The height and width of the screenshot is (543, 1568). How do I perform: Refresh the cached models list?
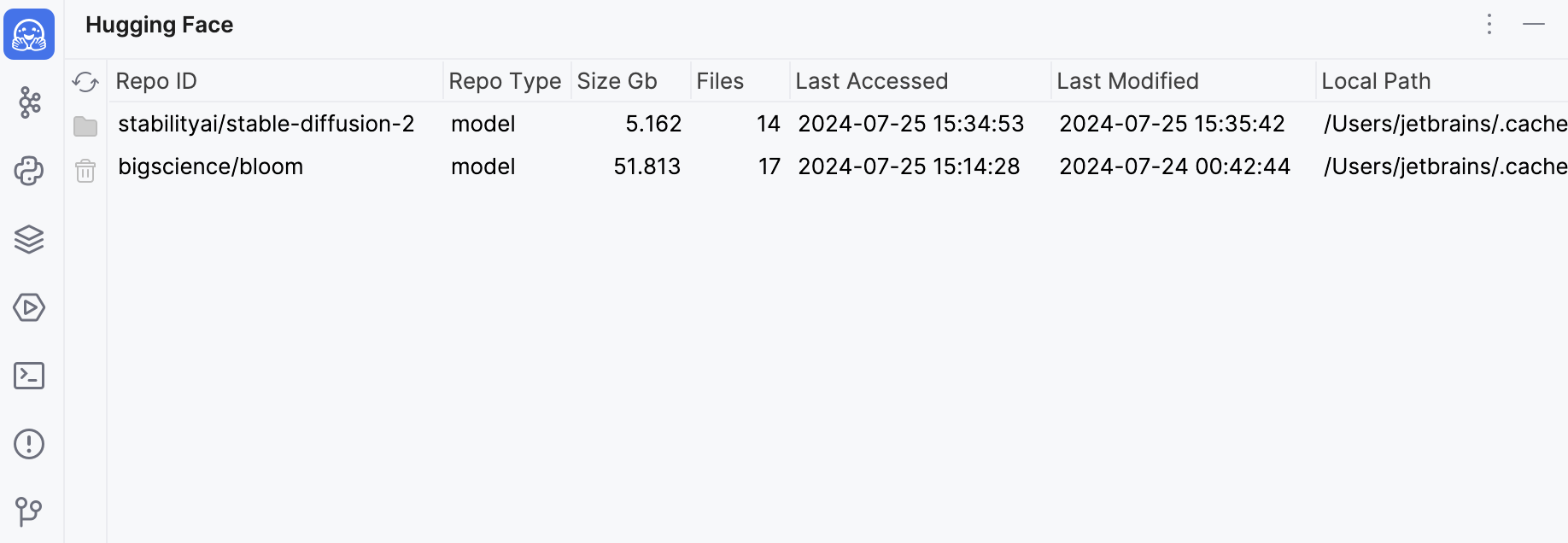pyautogui.click(x=85, y=81)
